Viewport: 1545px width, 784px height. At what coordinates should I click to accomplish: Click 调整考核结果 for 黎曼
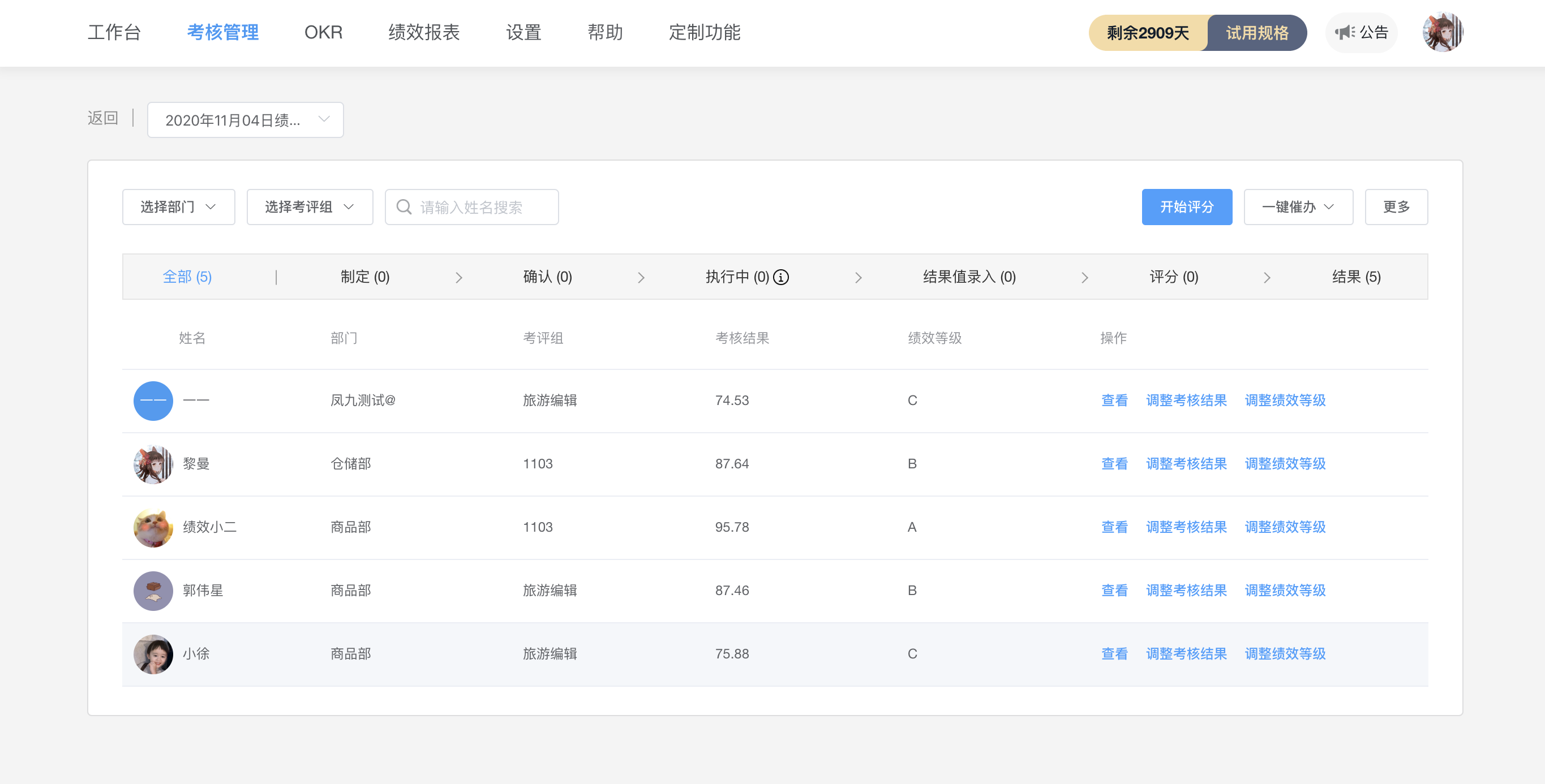pyautogui.click(x=1186, y=464)
